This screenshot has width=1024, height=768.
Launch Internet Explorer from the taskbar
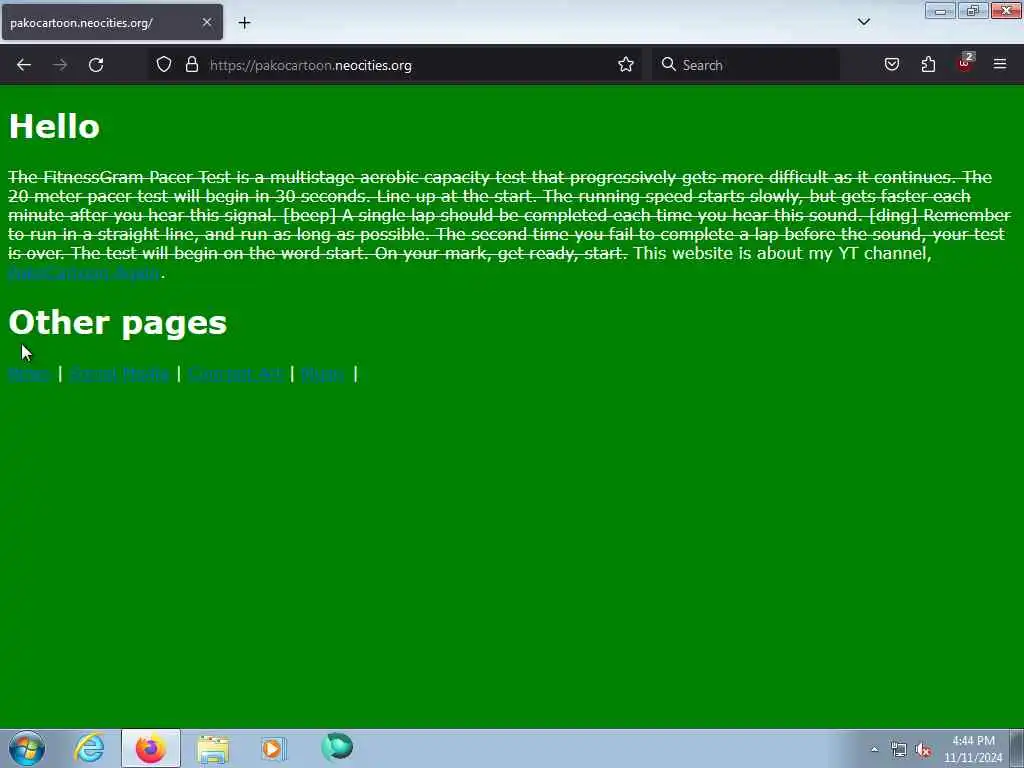tap(89, 748)
